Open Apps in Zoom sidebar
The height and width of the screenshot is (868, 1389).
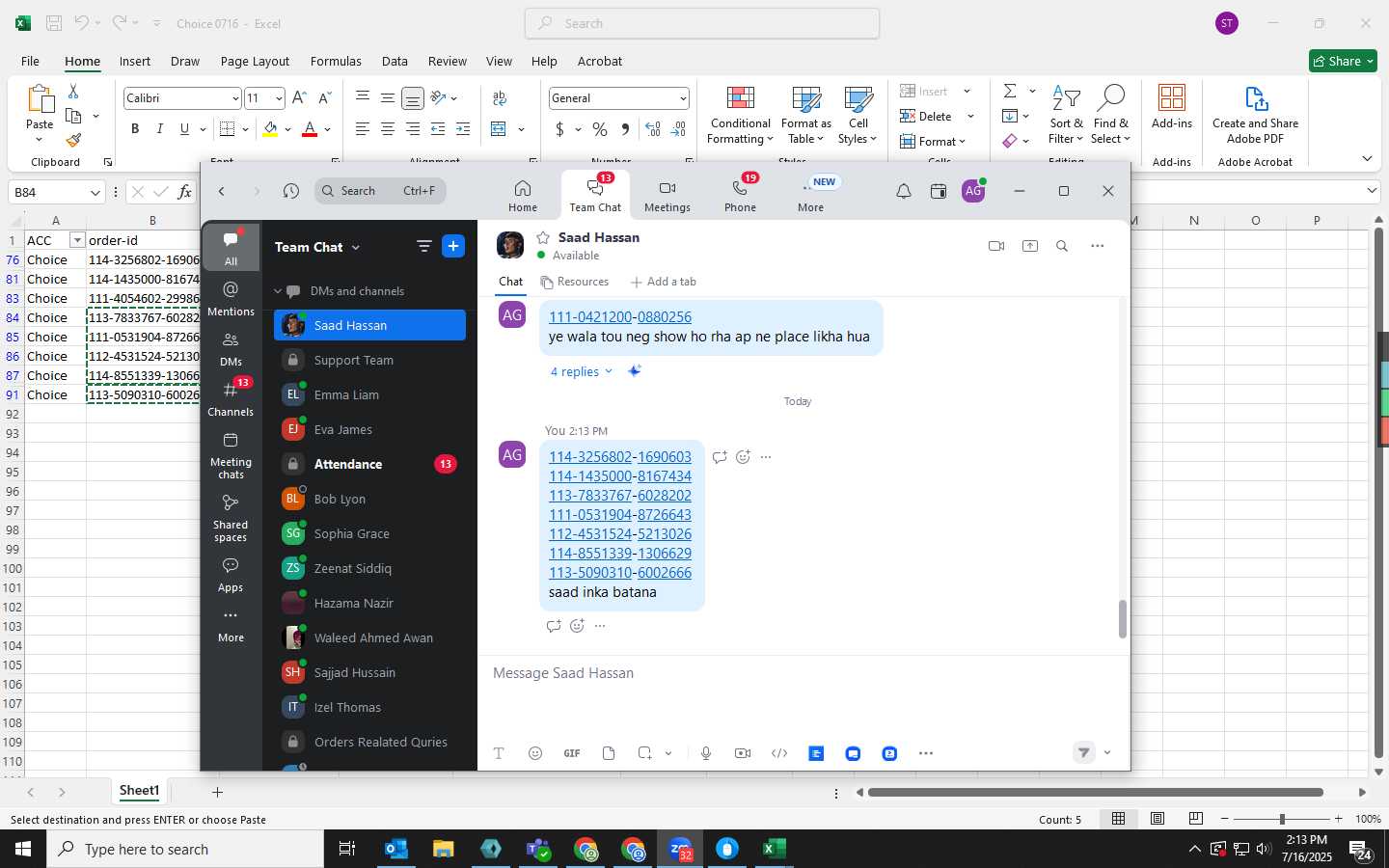click(x=231, y=574)
